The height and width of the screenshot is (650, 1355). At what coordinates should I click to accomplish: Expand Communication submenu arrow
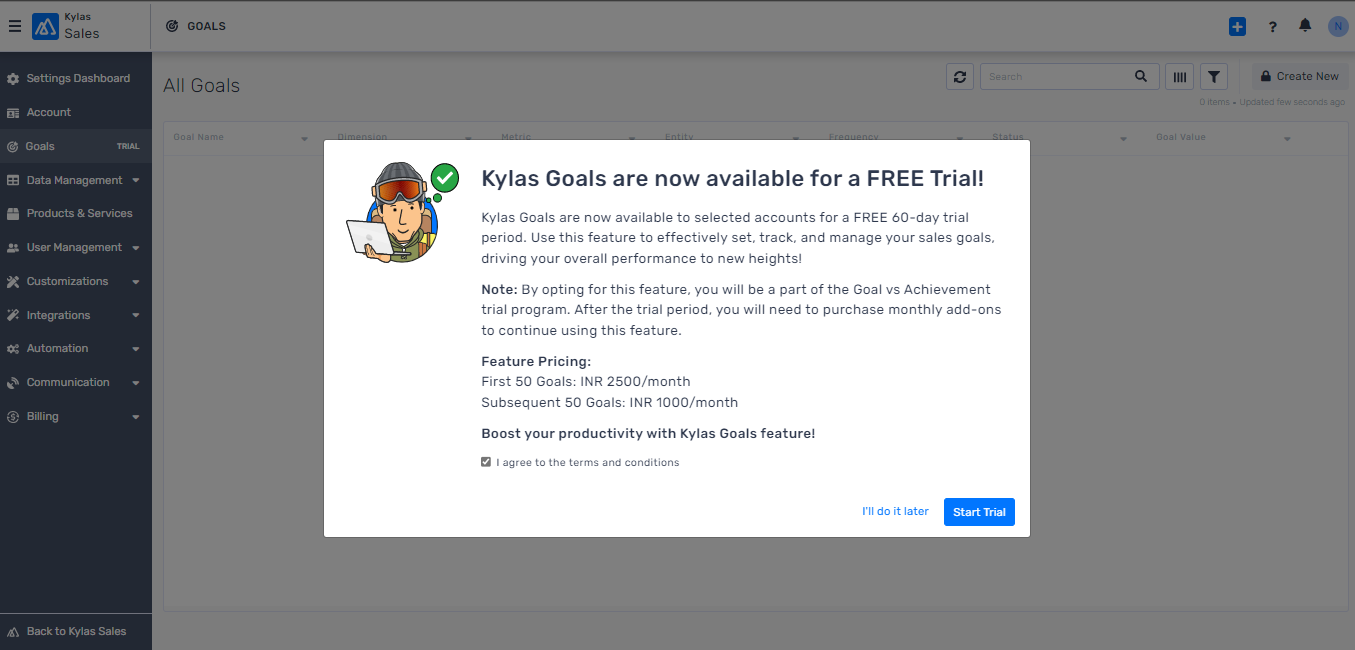[x=136, y=383]
